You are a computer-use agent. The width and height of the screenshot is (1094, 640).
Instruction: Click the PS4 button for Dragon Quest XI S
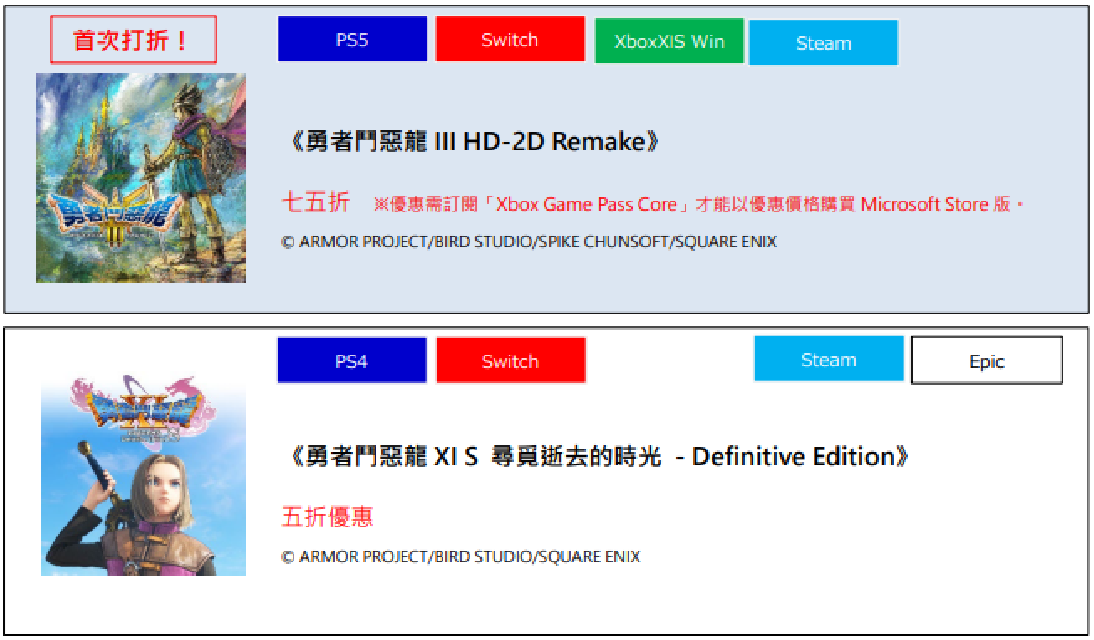[x=352, y=360]
